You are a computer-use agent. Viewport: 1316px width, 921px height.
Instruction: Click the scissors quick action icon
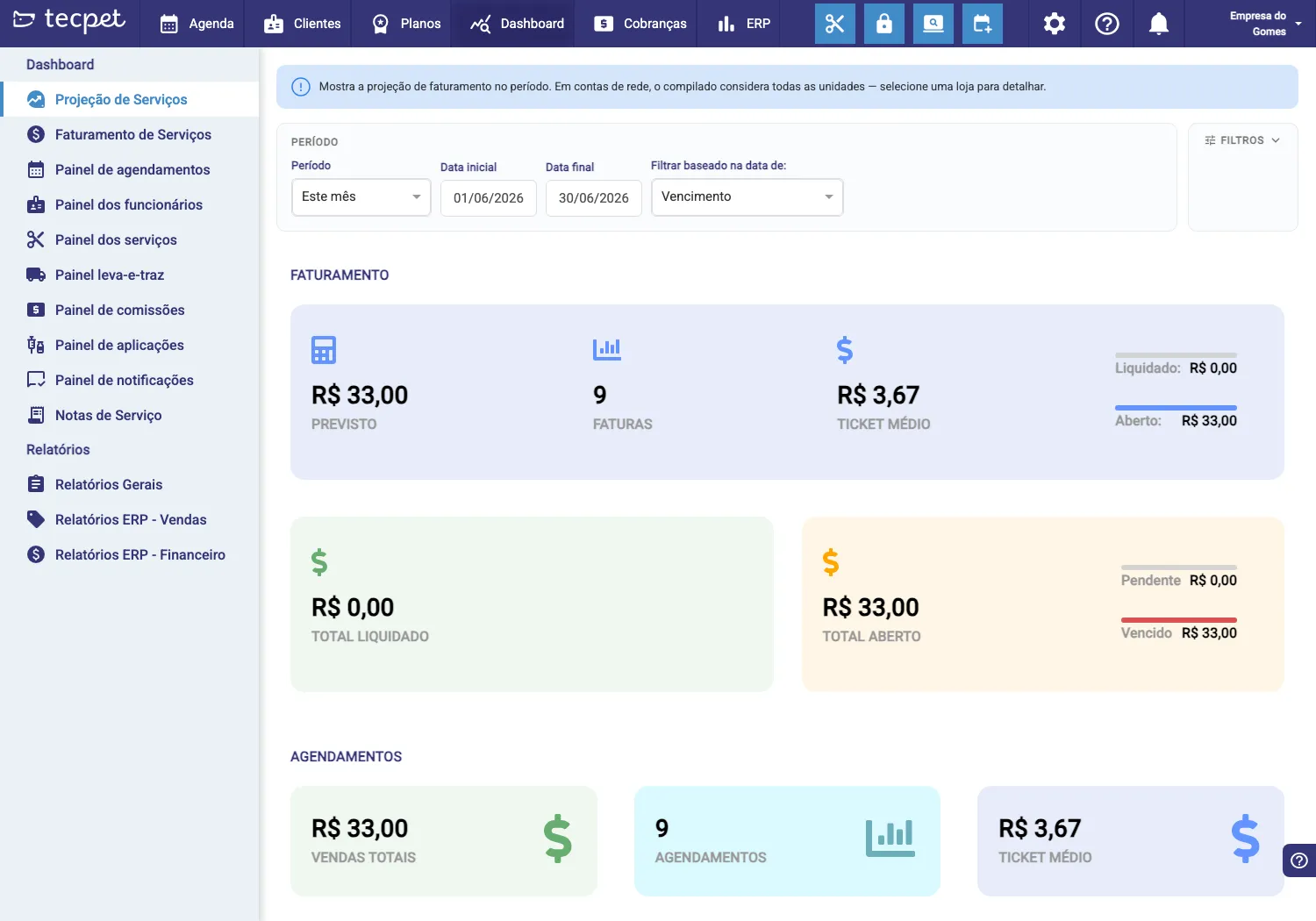834,24
